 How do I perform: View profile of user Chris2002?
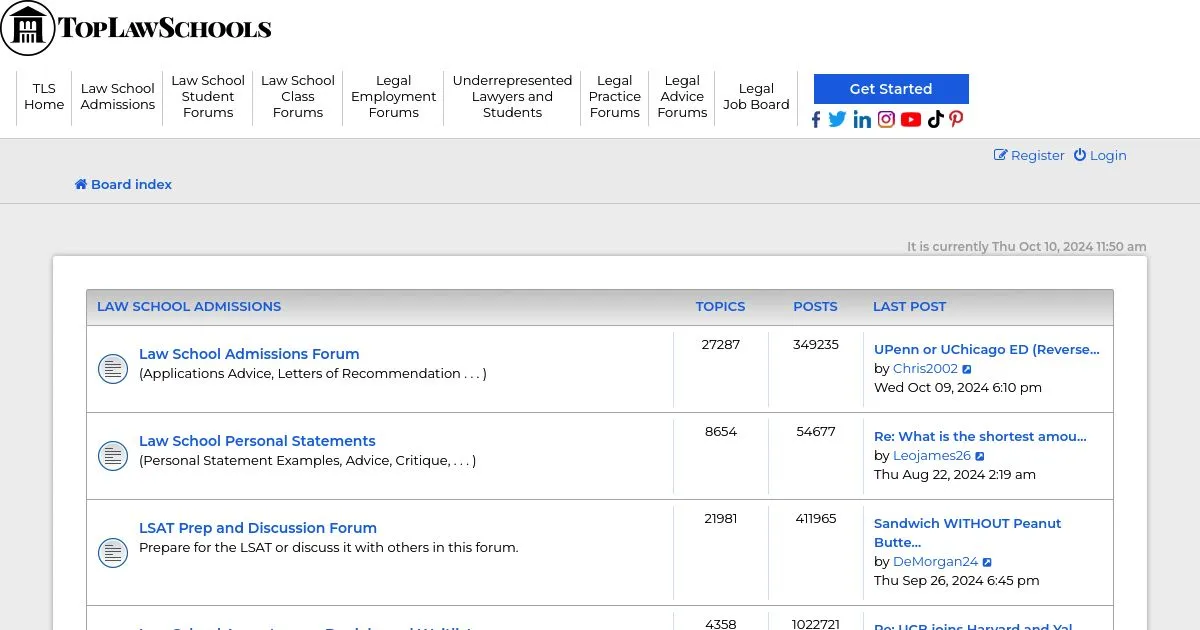tap(925, 369)
